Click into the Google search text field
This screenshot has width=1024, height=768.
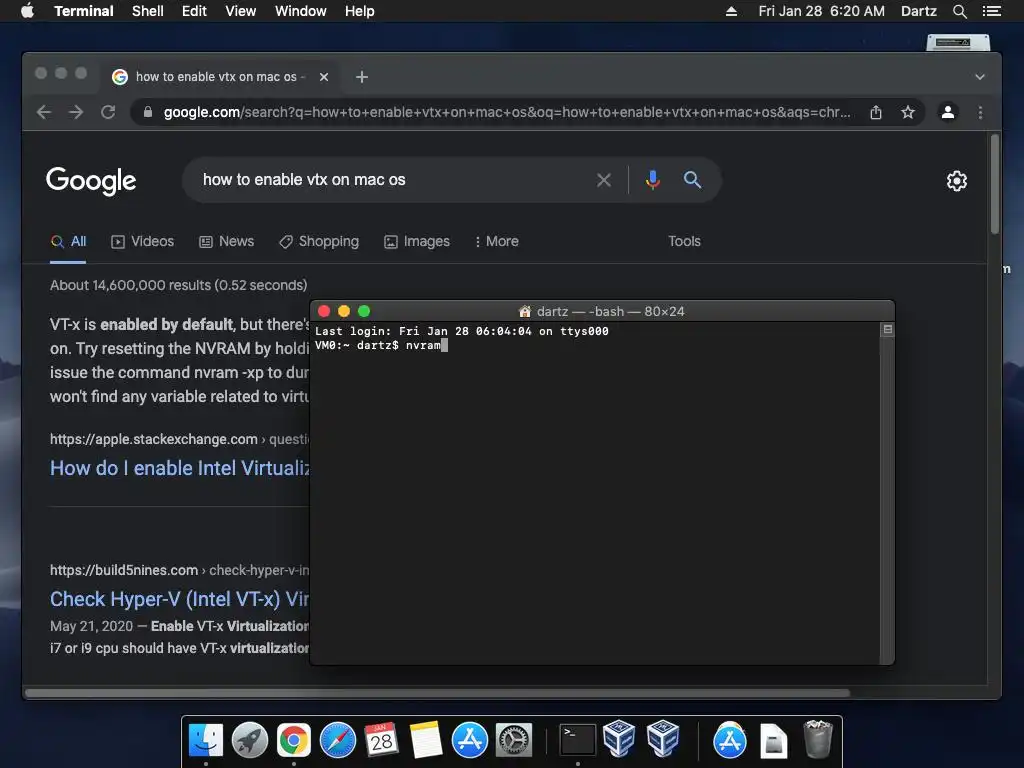(392, 180)
